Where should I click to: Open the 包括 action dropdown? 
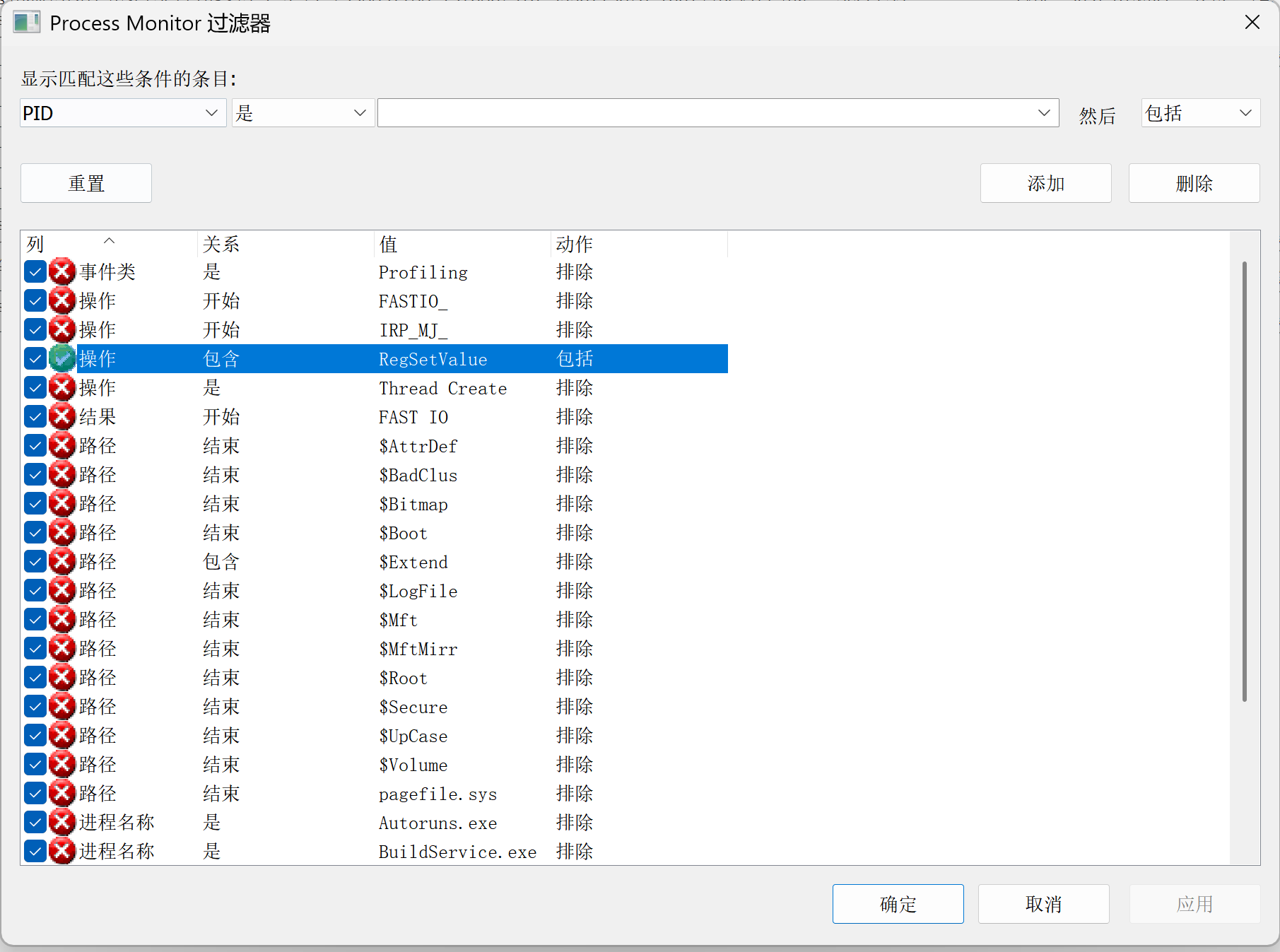click(1200, 113)
